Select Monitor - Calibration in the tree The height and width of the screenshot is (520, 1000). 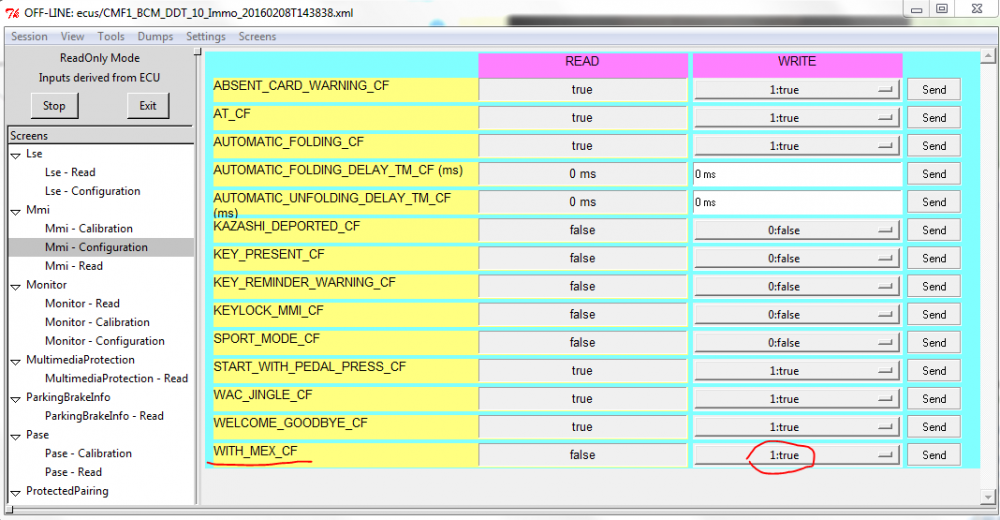tap(97, 322)
